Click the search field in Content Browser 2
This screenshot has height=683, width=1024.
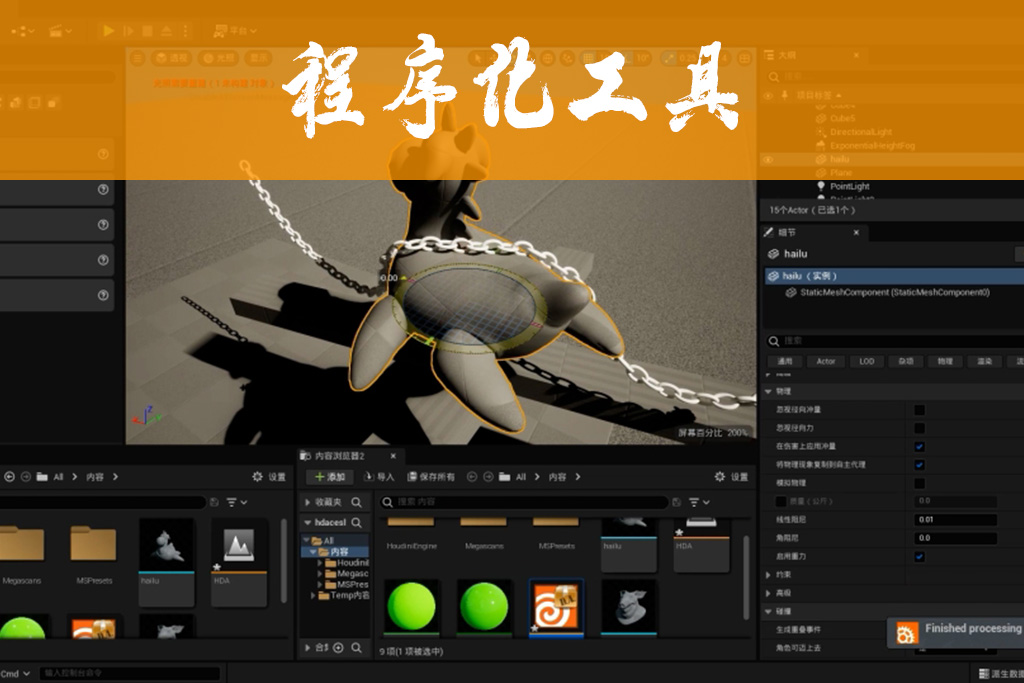point(524,502)
